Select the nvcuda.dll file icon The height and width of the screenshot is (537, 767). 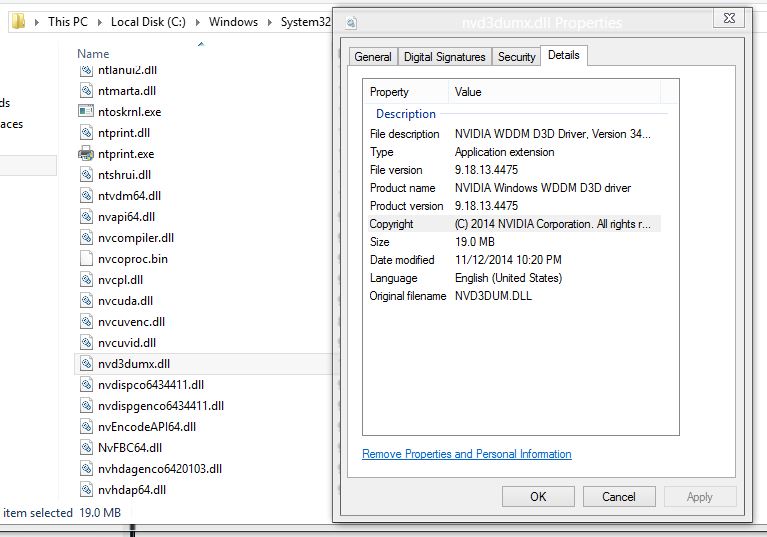pos(86,301)
